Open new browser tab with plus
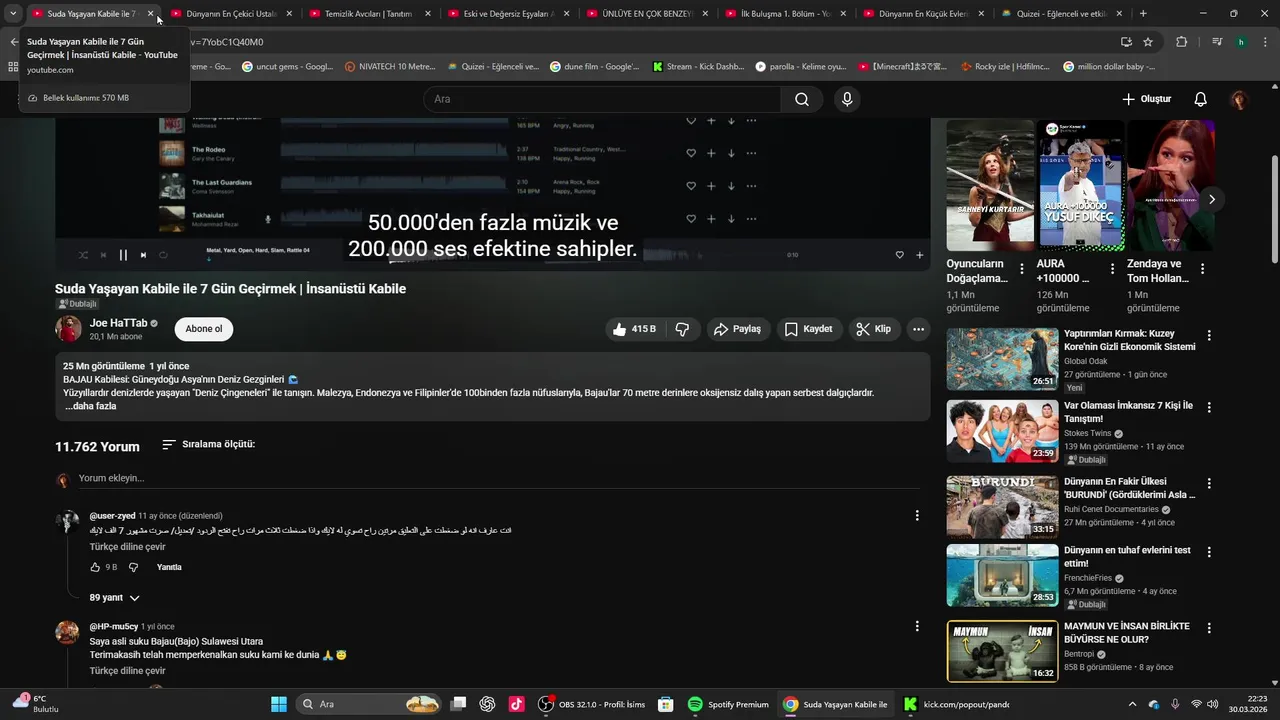 [x=1143, y=14]
